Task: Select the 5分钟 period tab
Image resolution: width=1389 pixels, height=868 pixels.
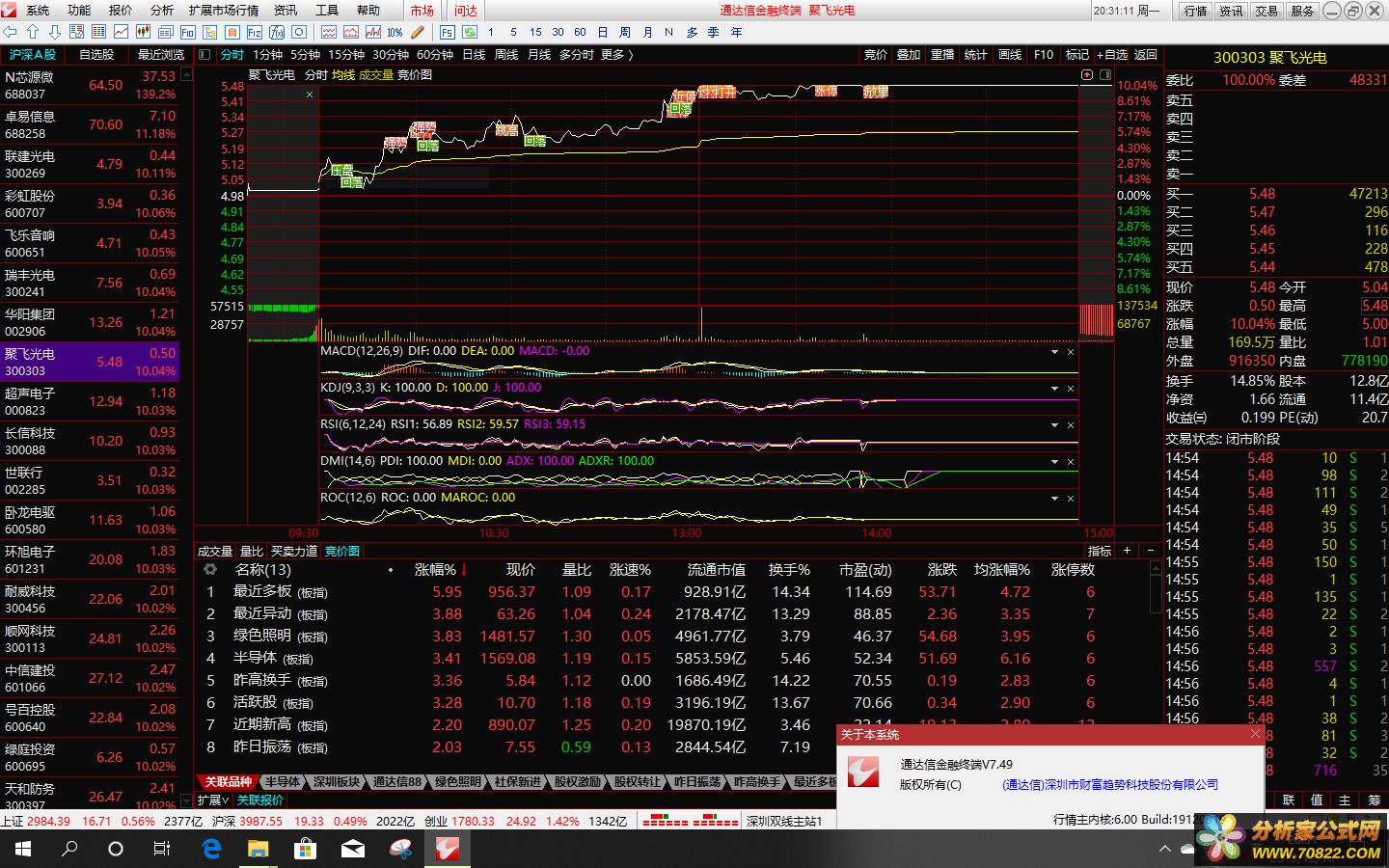Action: point(305,55)
